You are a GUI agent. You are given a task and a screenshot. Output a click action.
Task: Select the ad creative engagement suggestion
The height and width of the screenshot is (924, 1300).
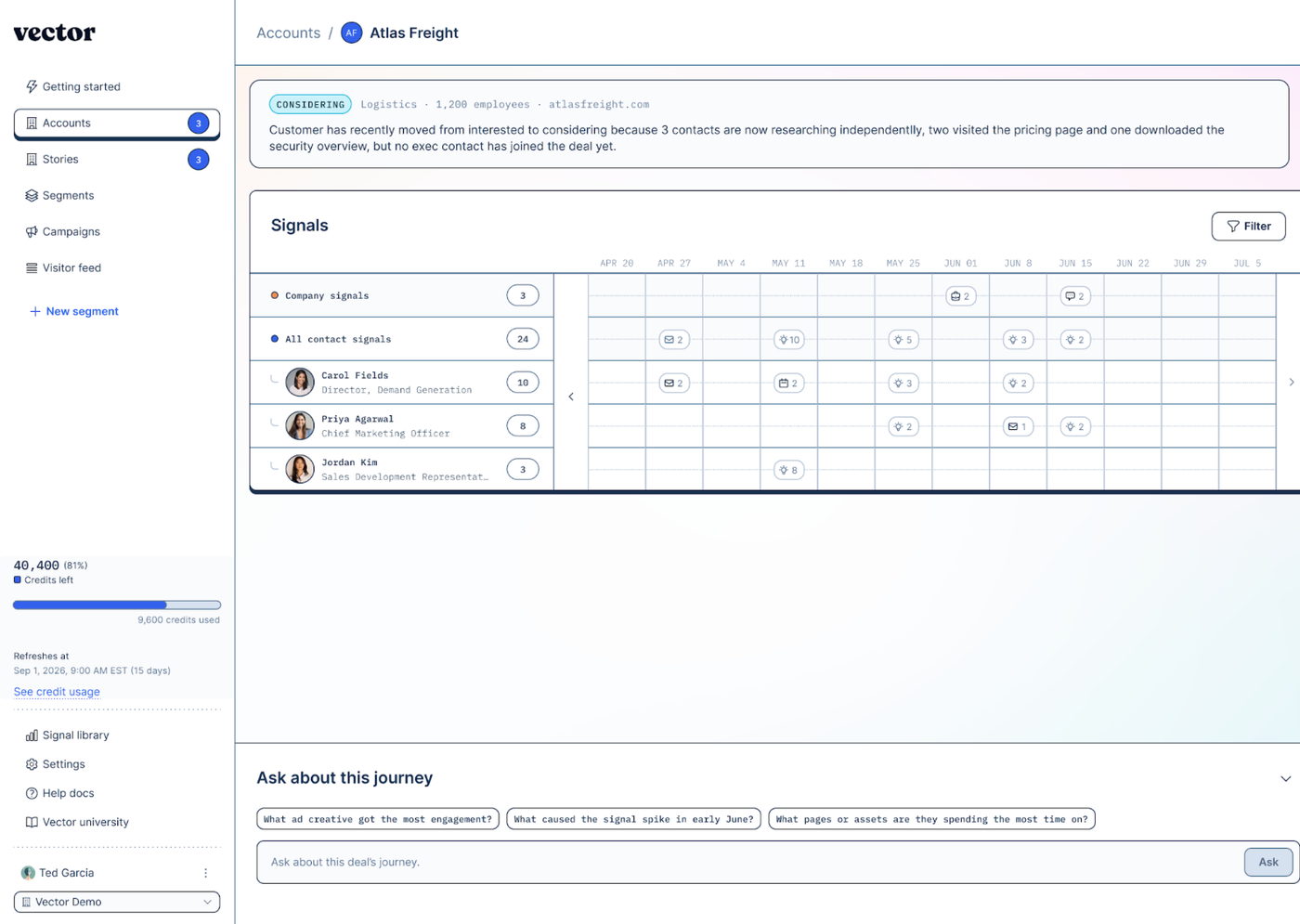pos(378,819)
